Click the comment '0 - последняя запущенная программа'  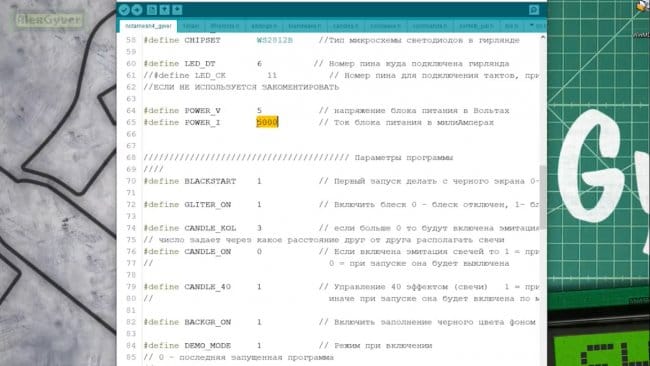238,357
